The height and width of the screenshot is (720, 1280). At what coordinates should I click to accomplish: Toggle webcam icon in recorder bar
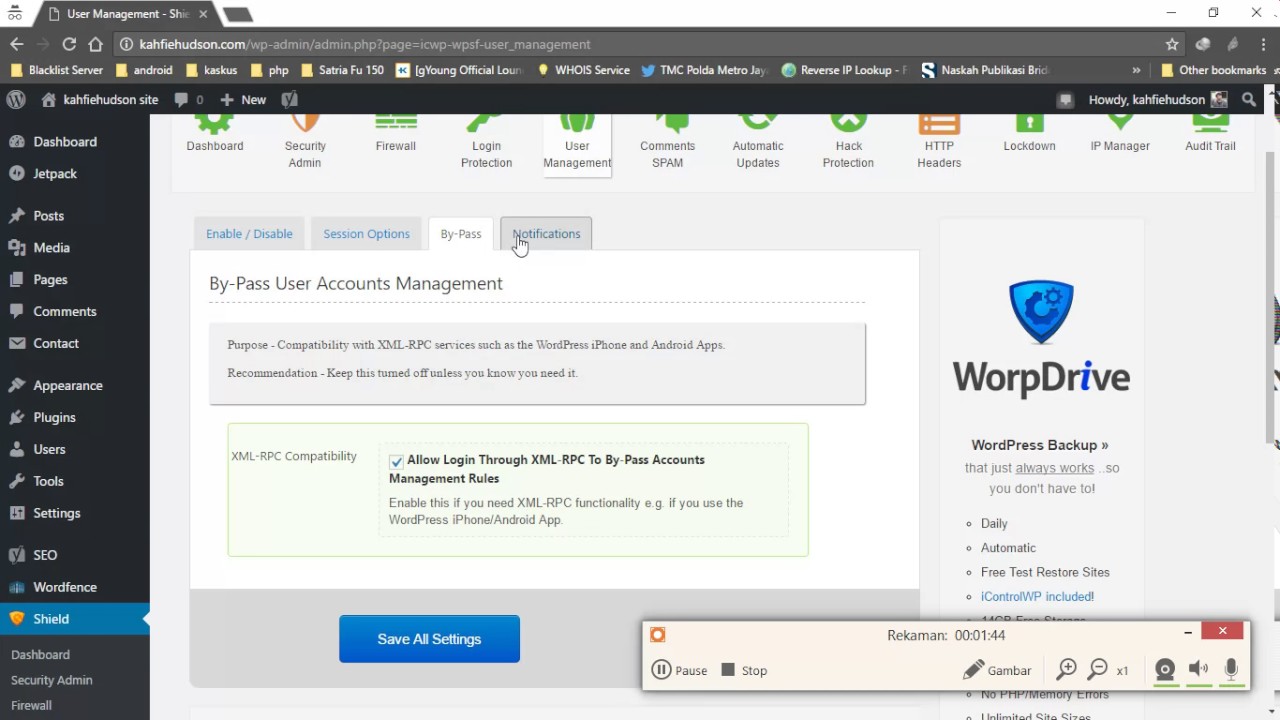[x=1164, y=670]
